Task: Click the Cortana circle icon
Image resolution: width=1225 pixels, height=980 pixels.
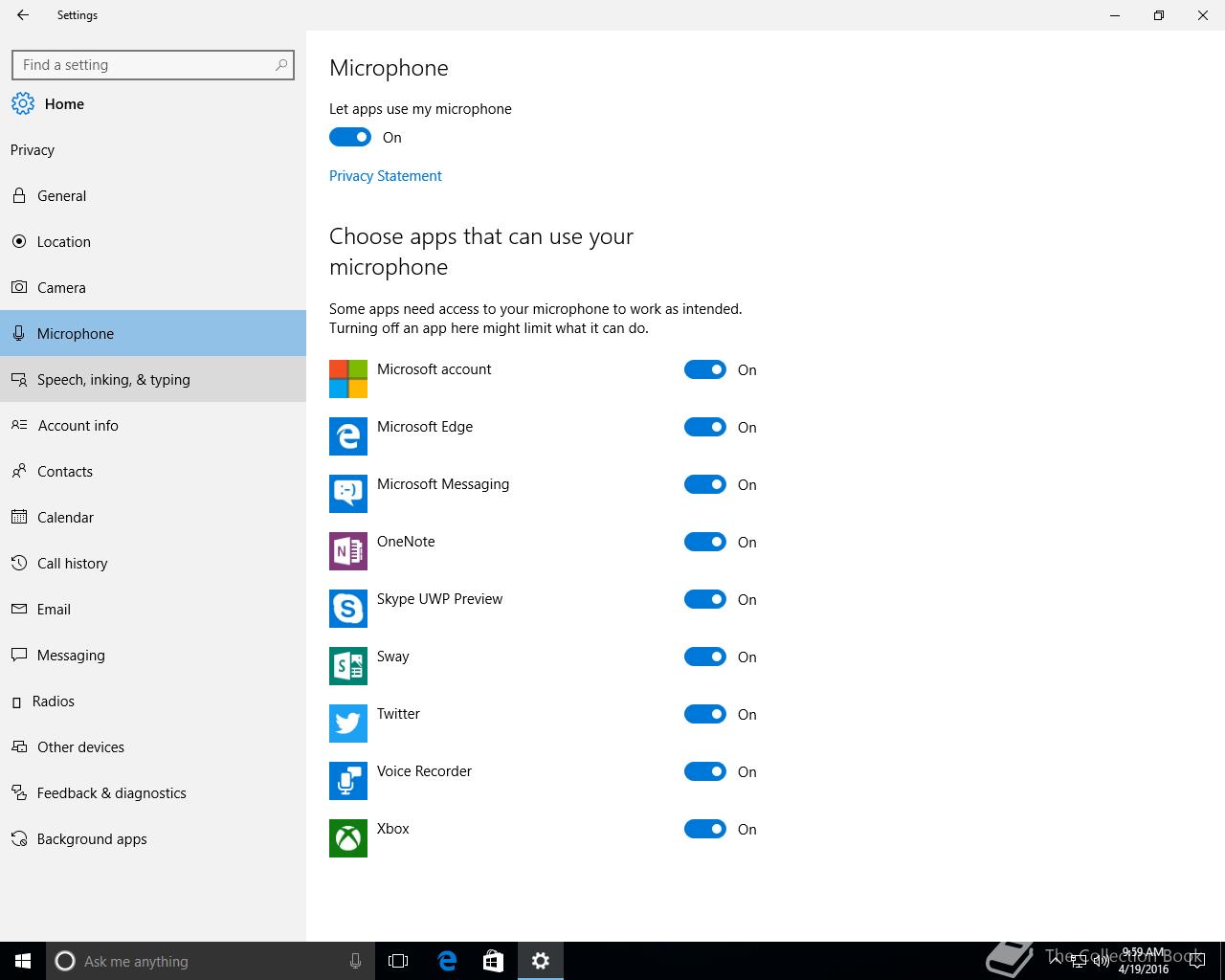Action: pos(65,961)
